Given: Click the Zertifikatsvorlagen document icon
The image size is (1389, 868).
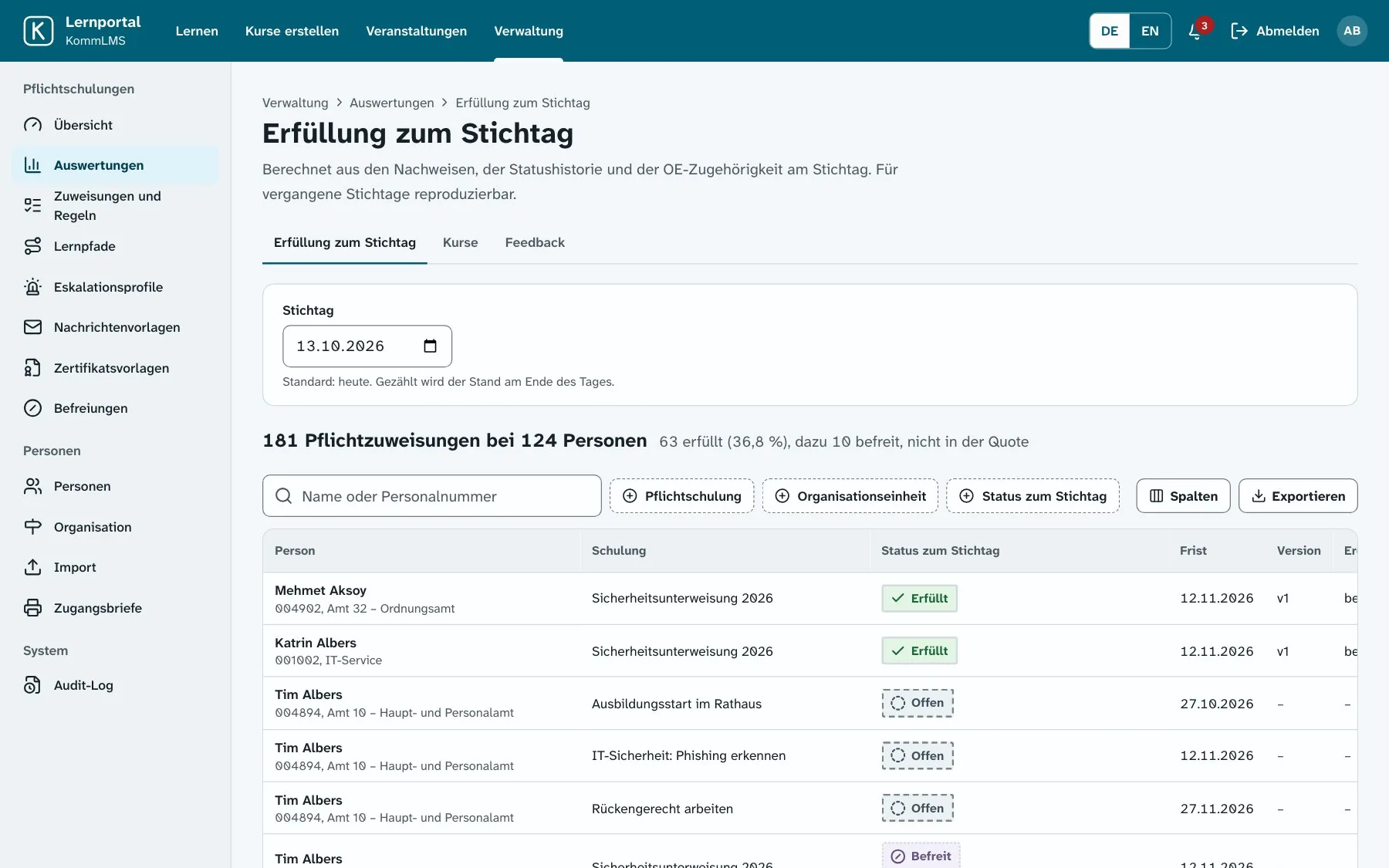Looking at the screenshot, I should point(32,368).
